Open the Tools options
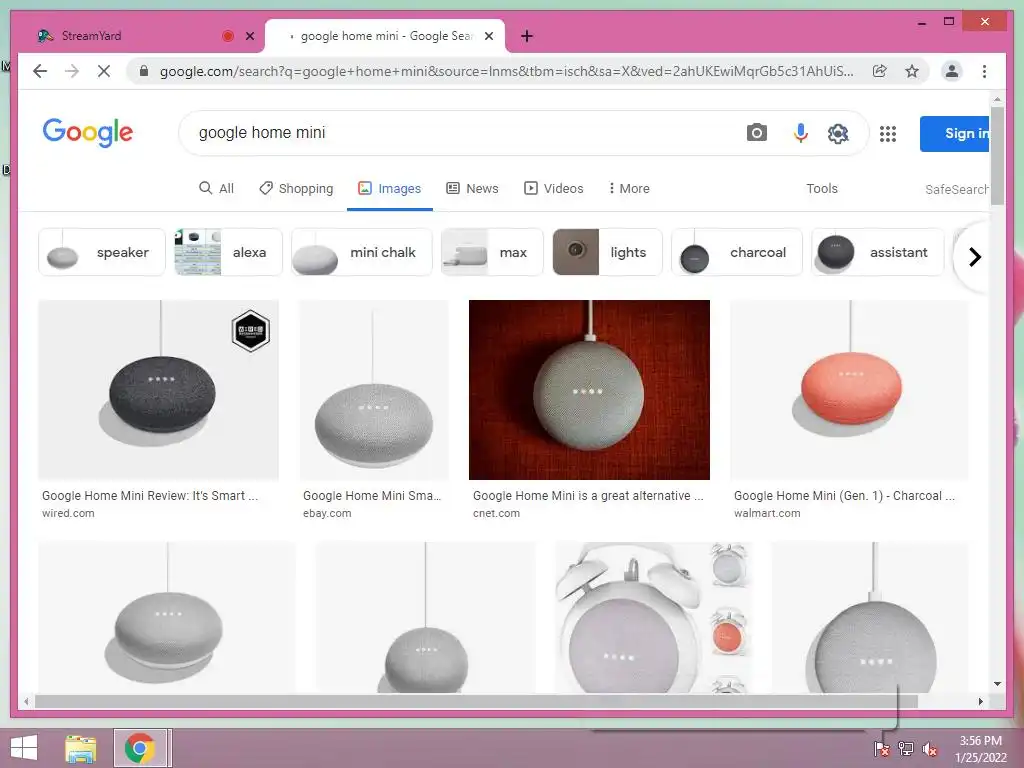This screenshot has width=1024, height=768. 822,189
